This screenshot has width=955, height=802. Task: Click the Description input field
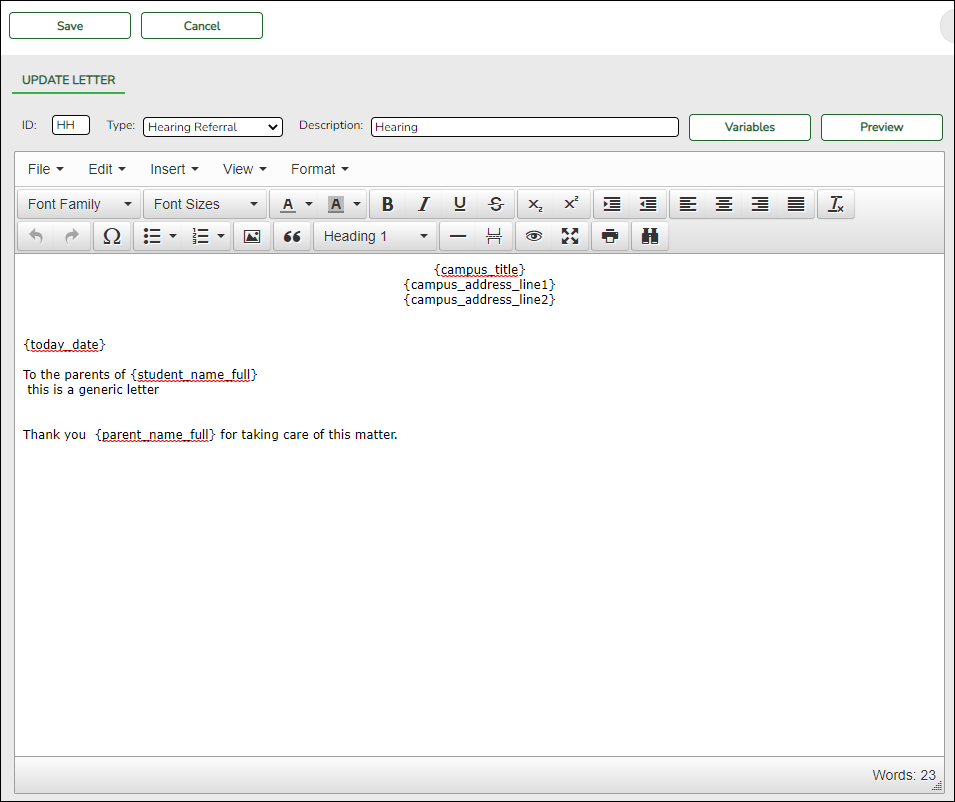[524, 127]
